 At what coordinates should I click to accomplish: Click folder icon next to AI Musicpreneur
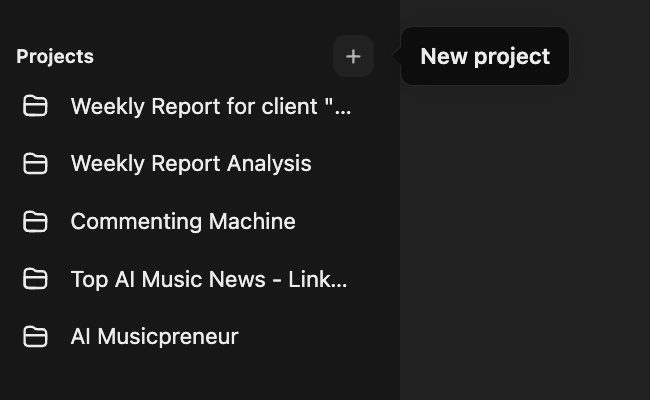(x=36, y=337)
